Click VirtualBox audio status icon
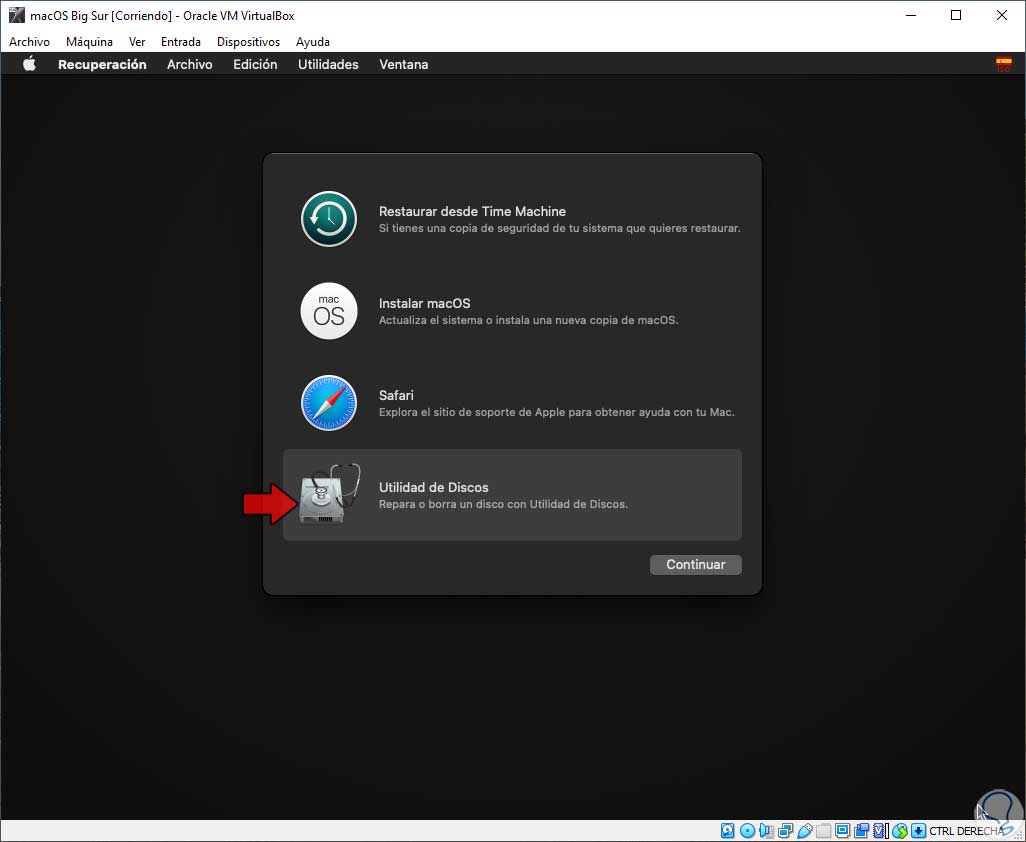Viewport: 1026px width, 842px height. [x=766, y=831]
